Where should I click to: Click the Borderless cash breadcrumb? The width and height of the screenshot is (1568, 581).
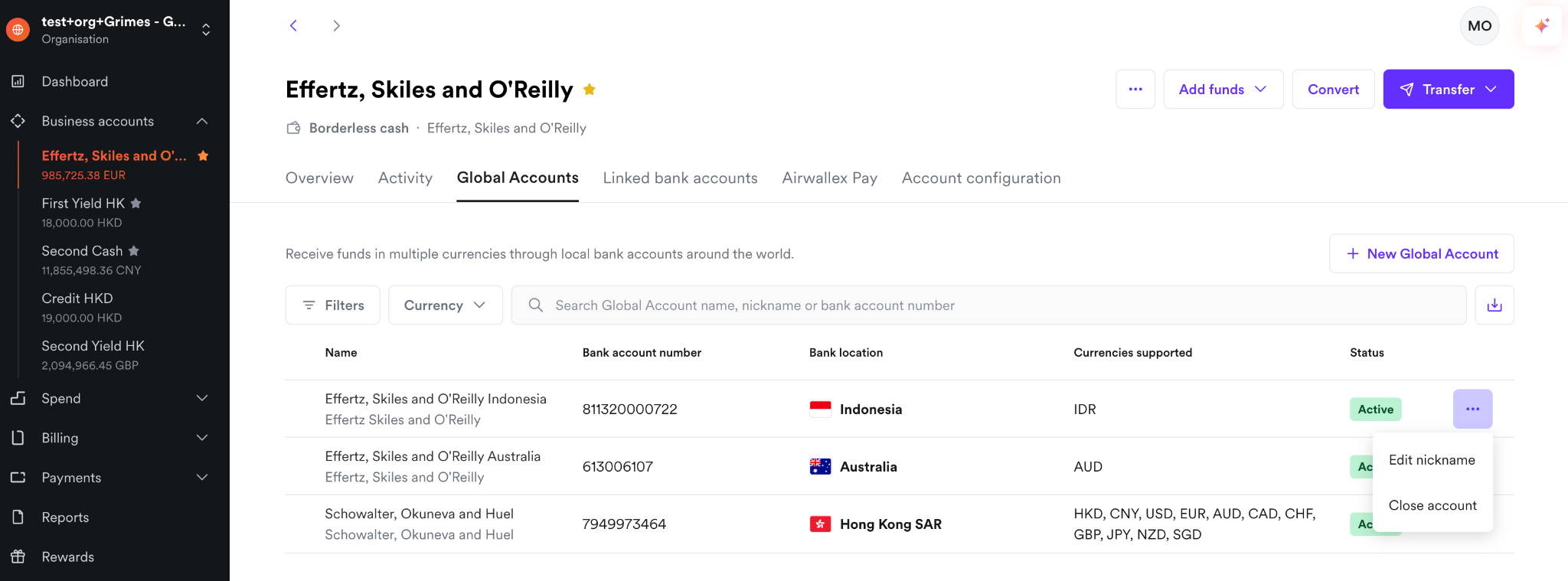coord(359,128)
